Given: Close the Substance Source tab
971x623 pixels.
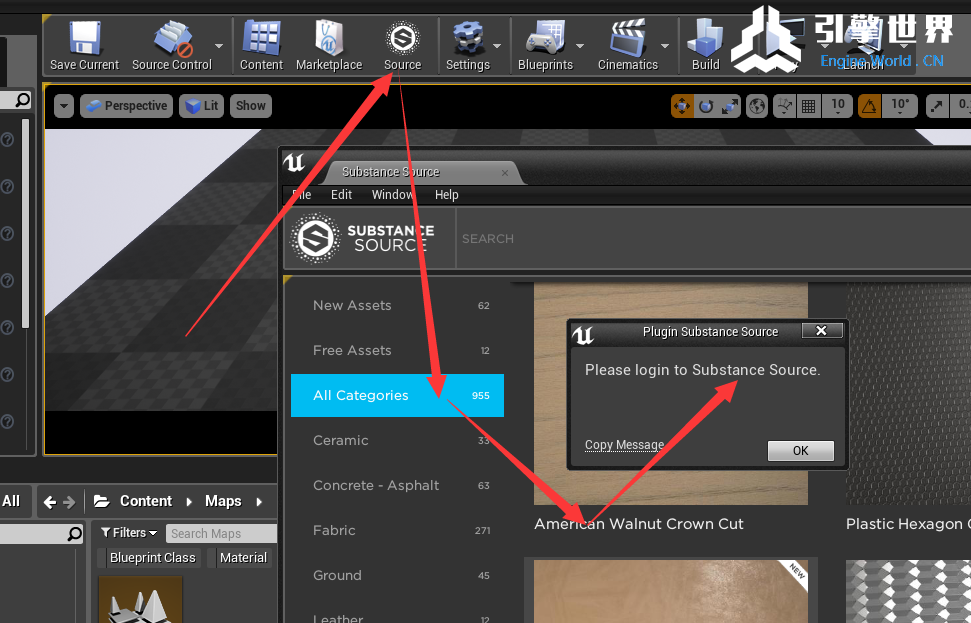Looking at the screenshot, I should point(505,173).
